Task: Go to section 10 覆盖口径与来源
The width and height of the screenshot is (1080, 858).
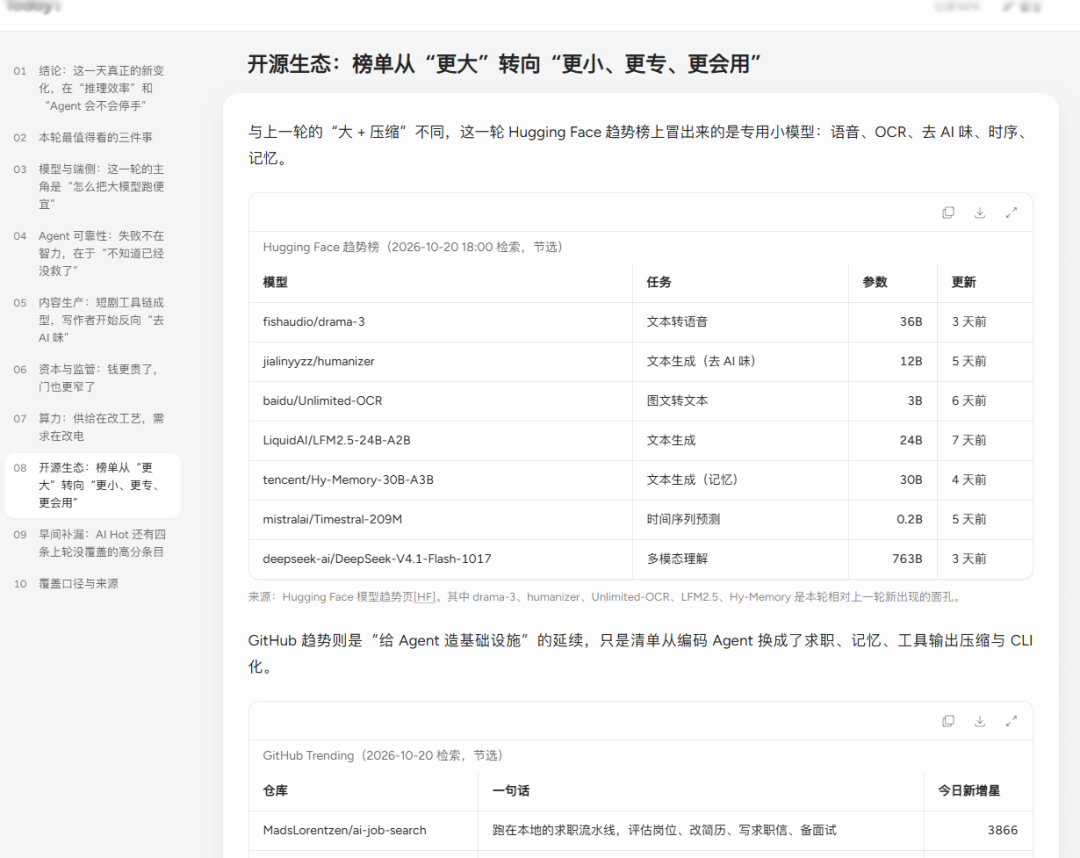Action: click(93, 583)
